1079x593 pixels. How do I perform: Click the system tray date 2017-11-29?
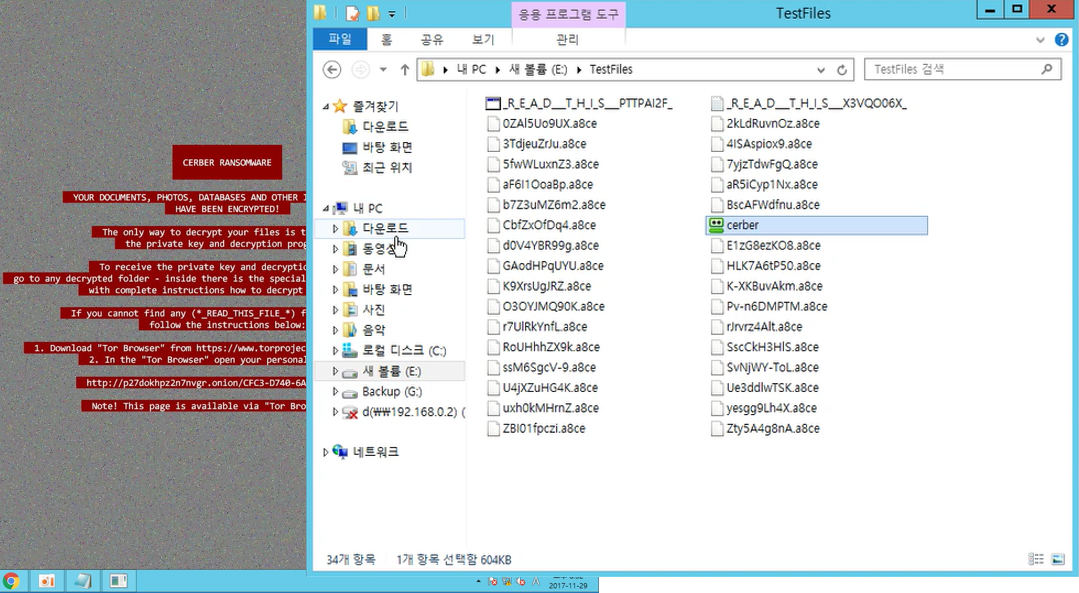coord(568,585)
